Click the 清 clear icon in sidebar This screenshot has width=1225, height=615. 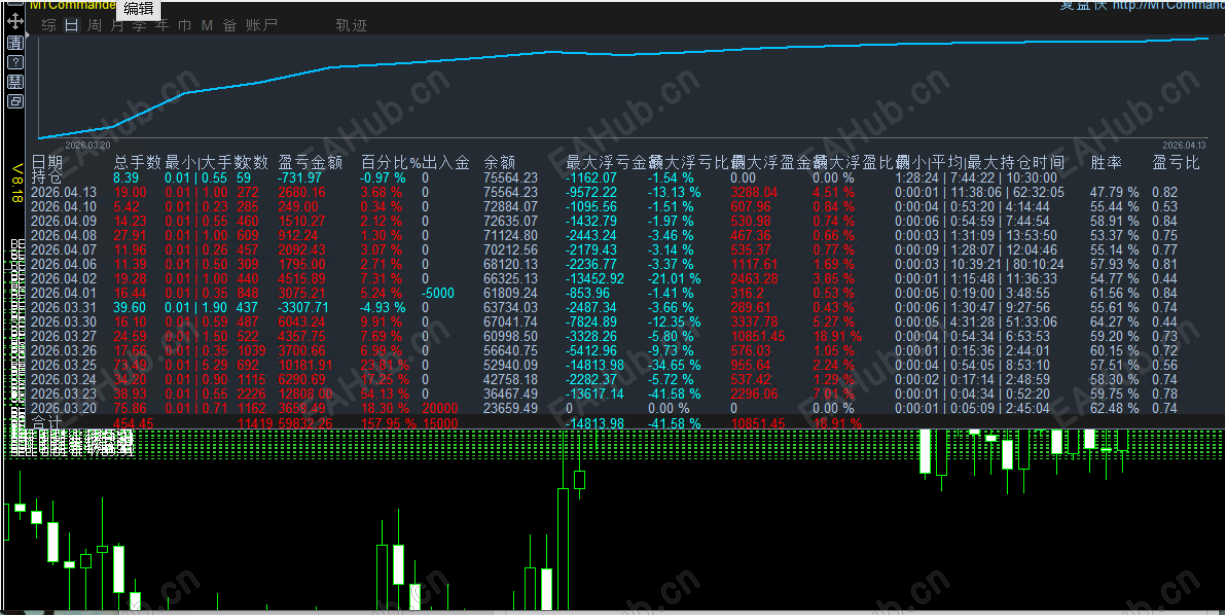[15, 43]
